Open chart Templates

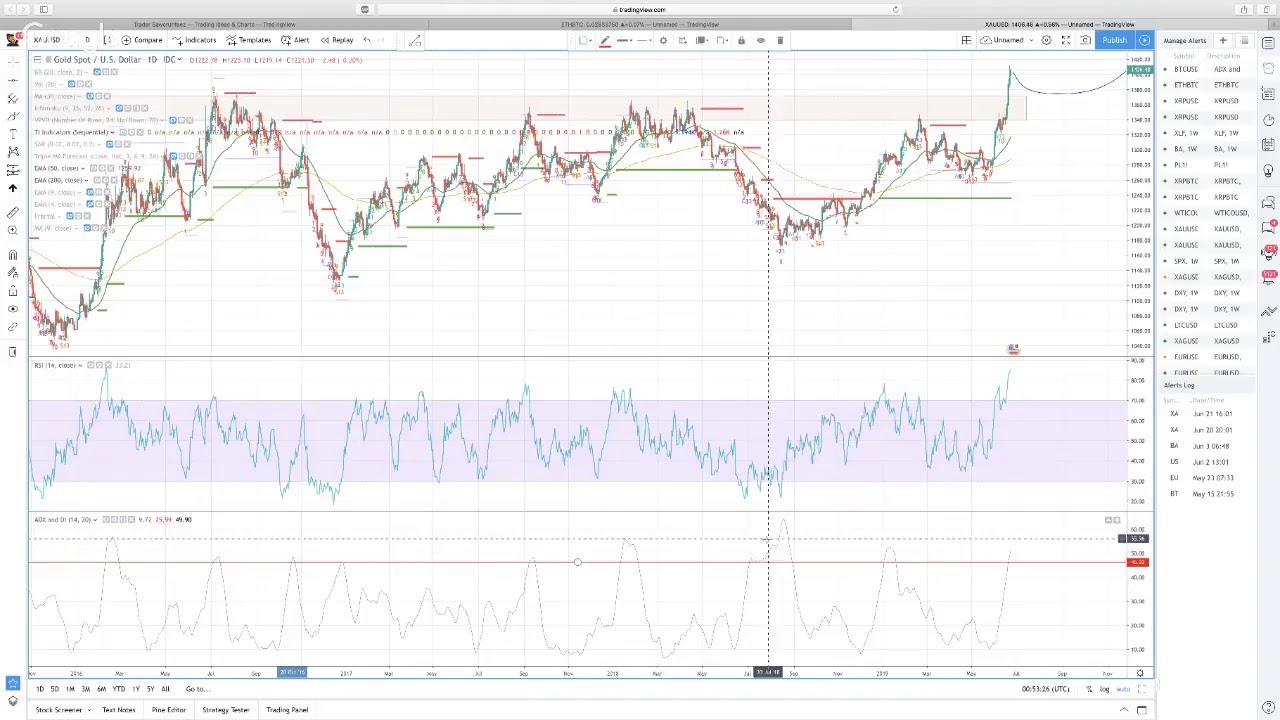coord(249,40)
